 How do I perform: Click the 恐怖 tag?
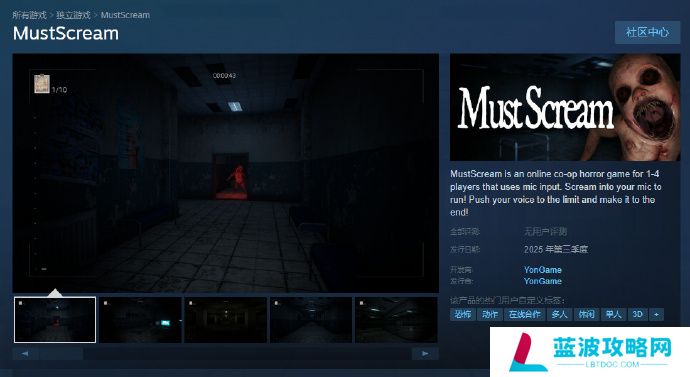pos(463,314)
